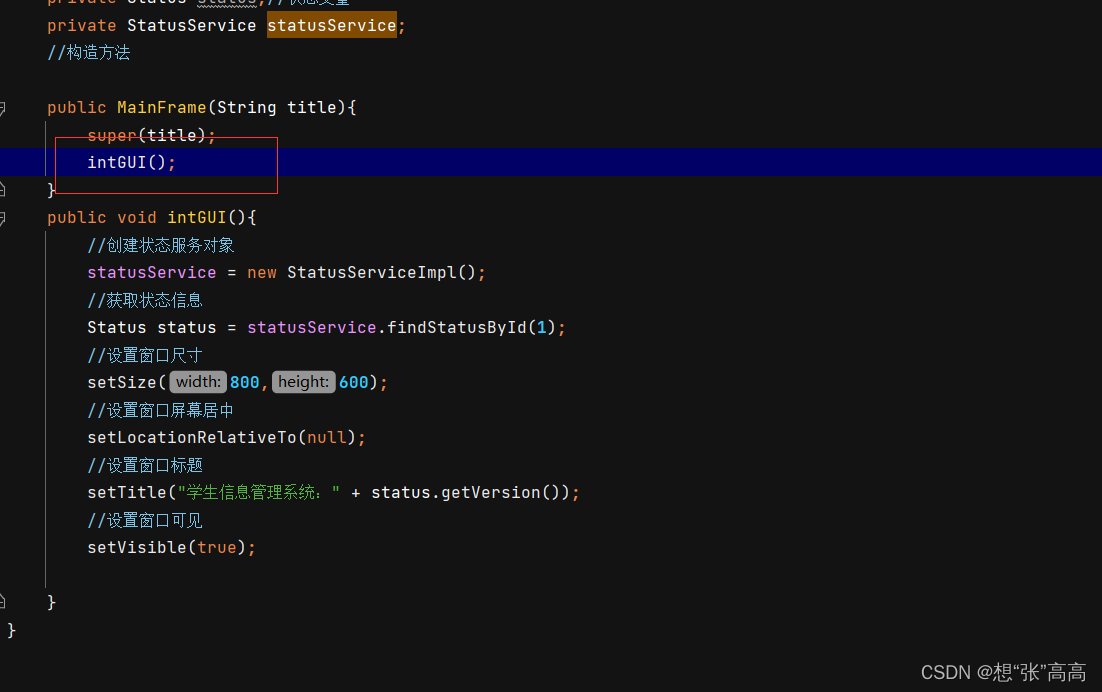Click intGUI in the public void declaration
1102x692 pixels.
click(197, 218)
